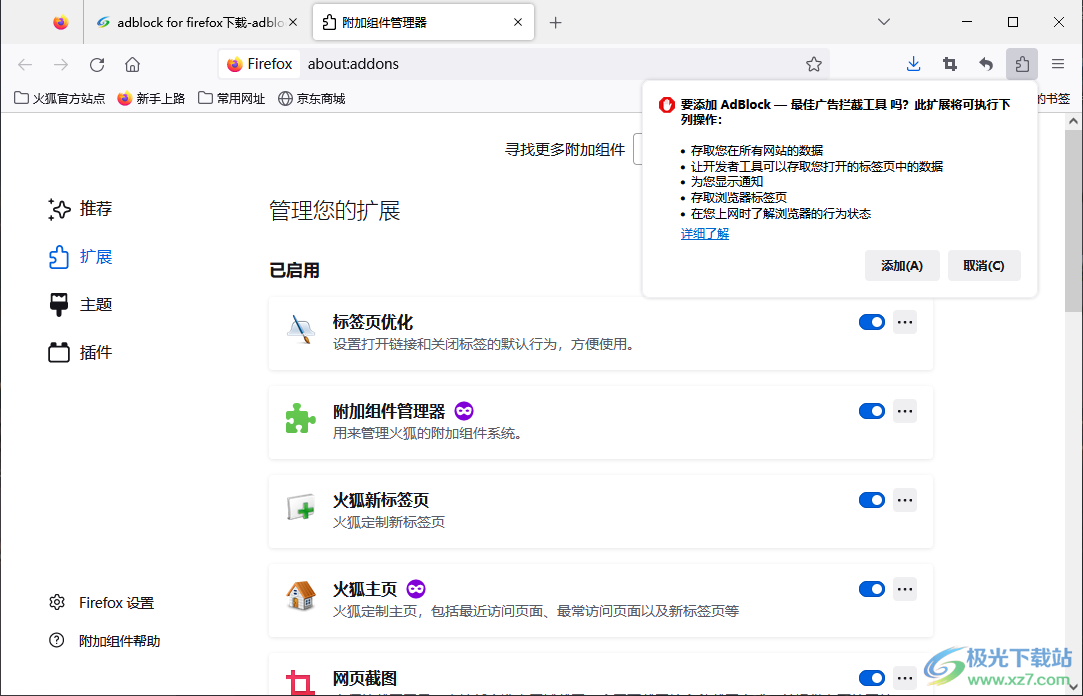The image size is (1083, 696).
Task: Click the green puzzle 附加组件管理器 icon
Action: point(300,418)
